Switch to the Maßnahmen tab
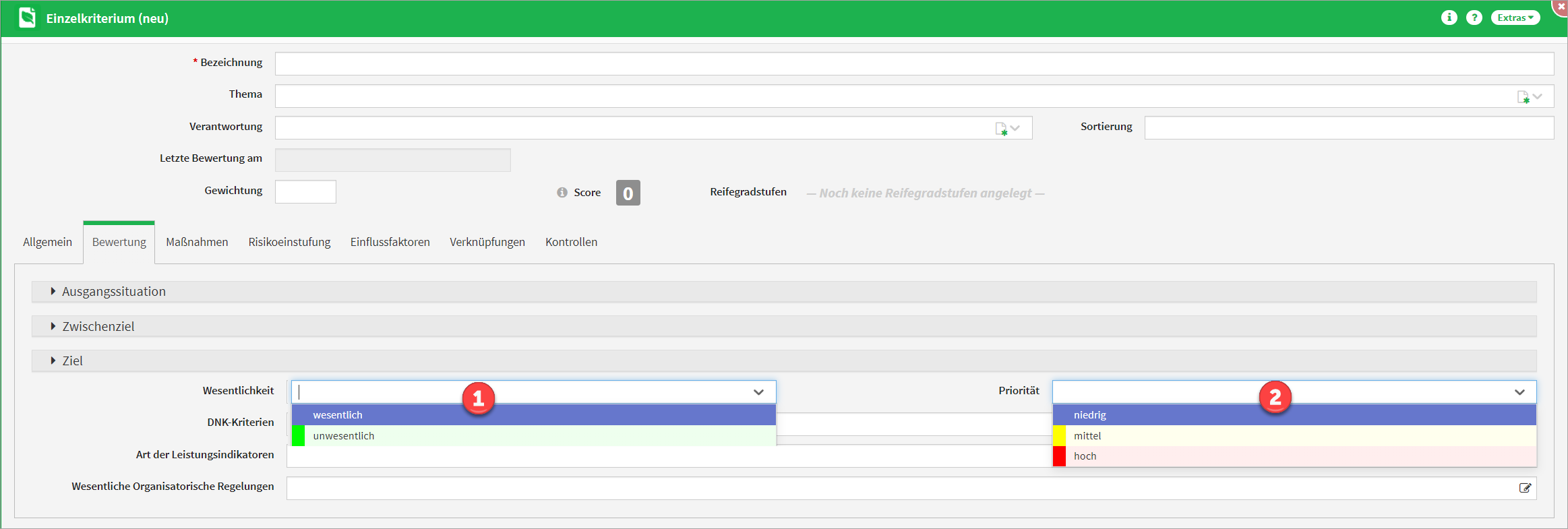This screenshot has width=1568, height=529. pyautogui.click(x=197, y=242)
